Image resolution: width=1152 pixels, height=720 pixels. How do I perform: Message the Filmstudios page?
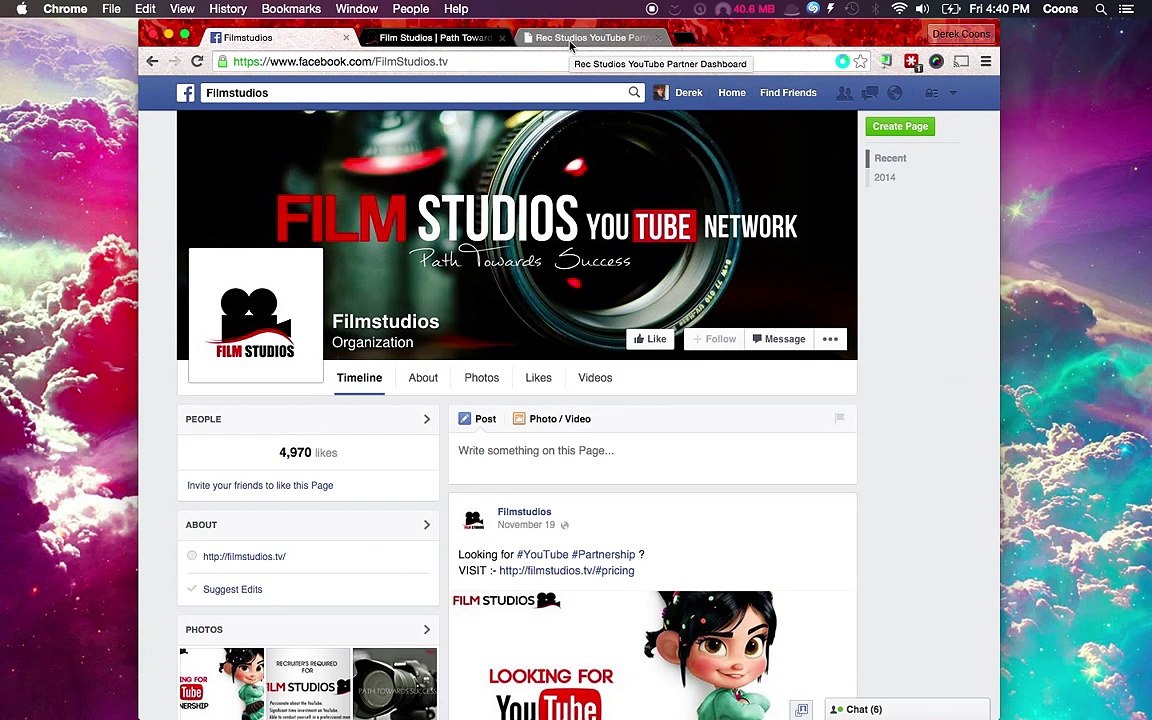tap(780, 339)
